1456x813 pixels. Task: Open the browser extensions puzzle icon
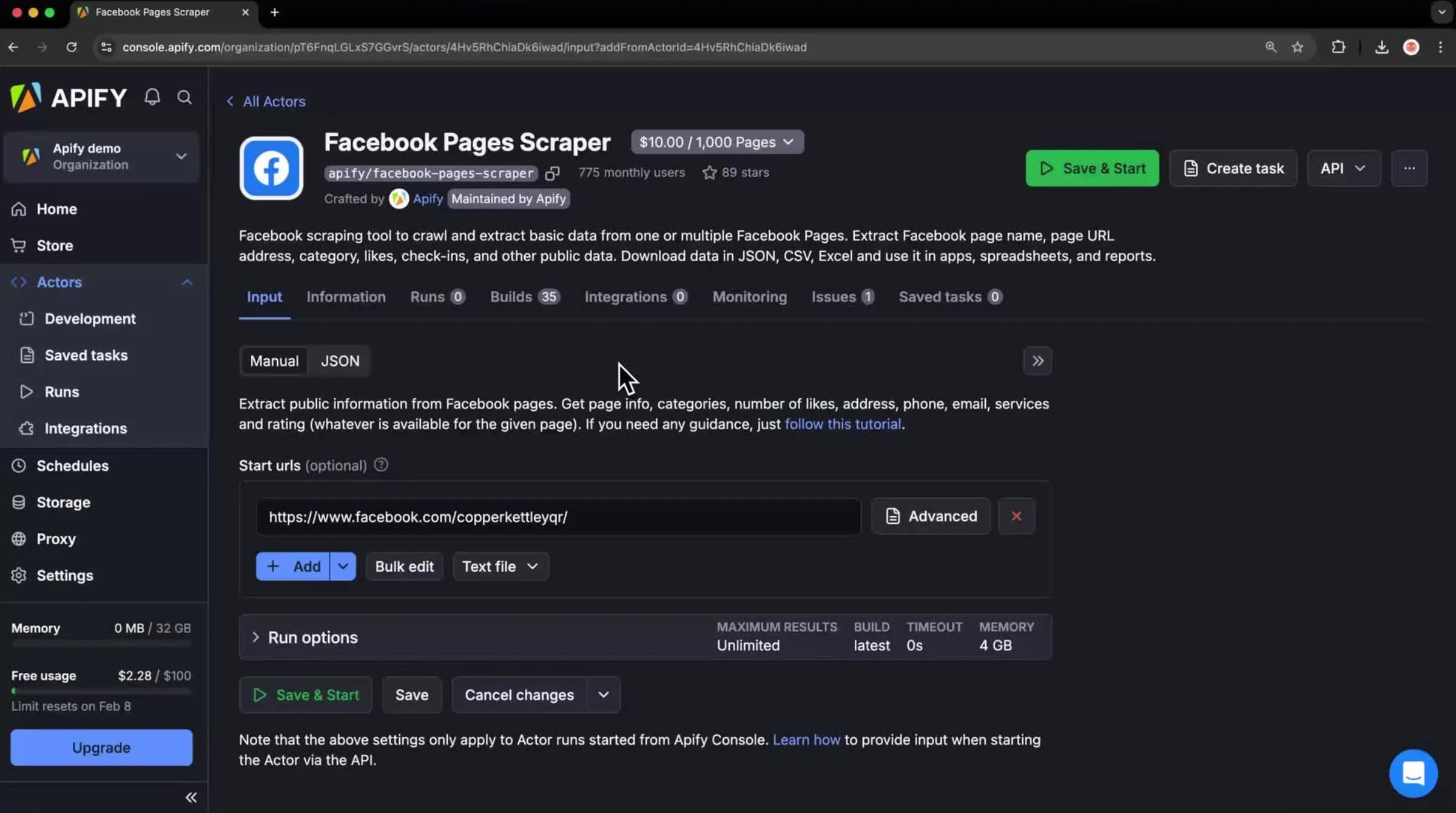[x=1338, y=47]
